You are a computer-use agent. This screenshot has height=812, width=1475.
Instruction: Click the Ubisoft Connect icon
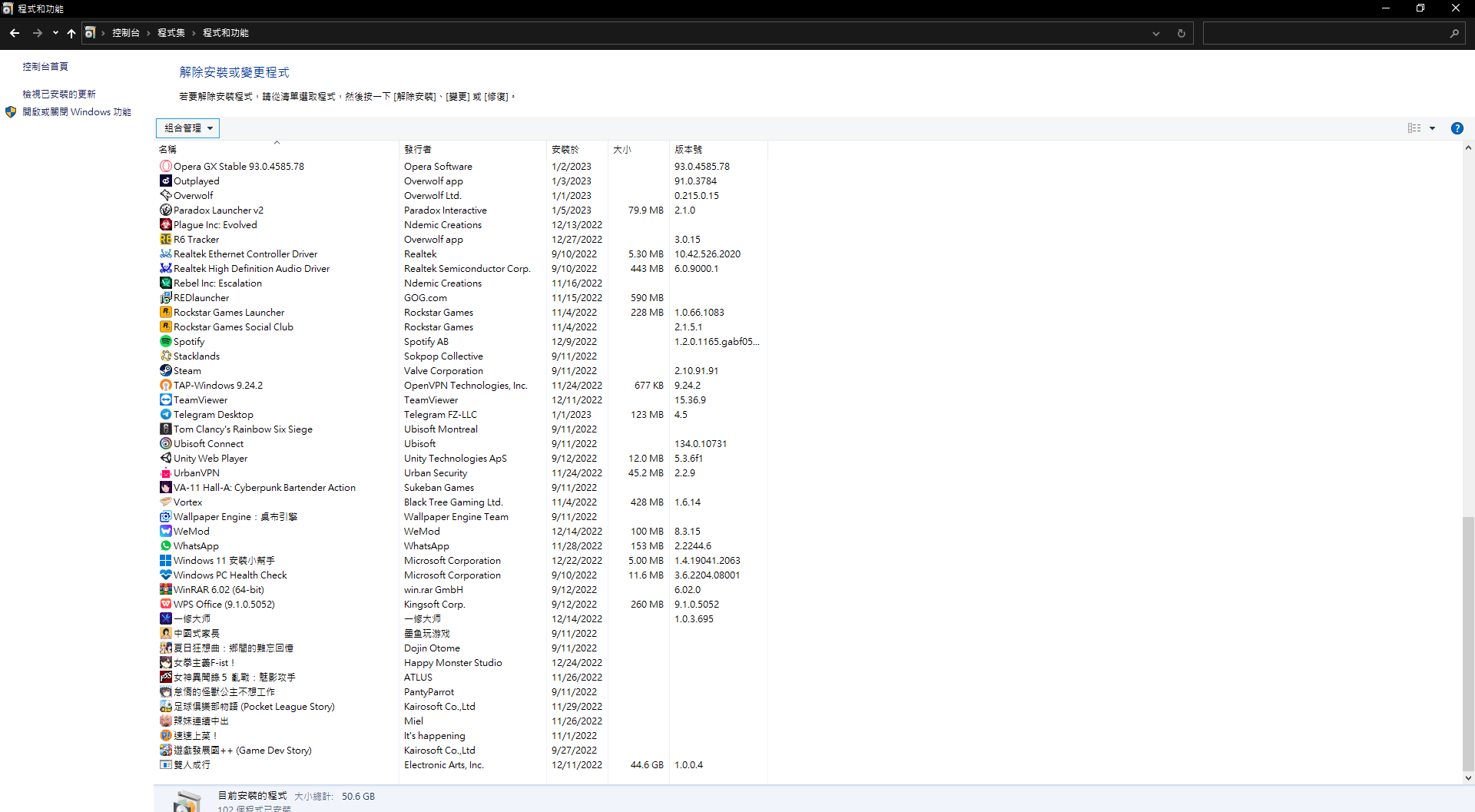click(165, 444)
